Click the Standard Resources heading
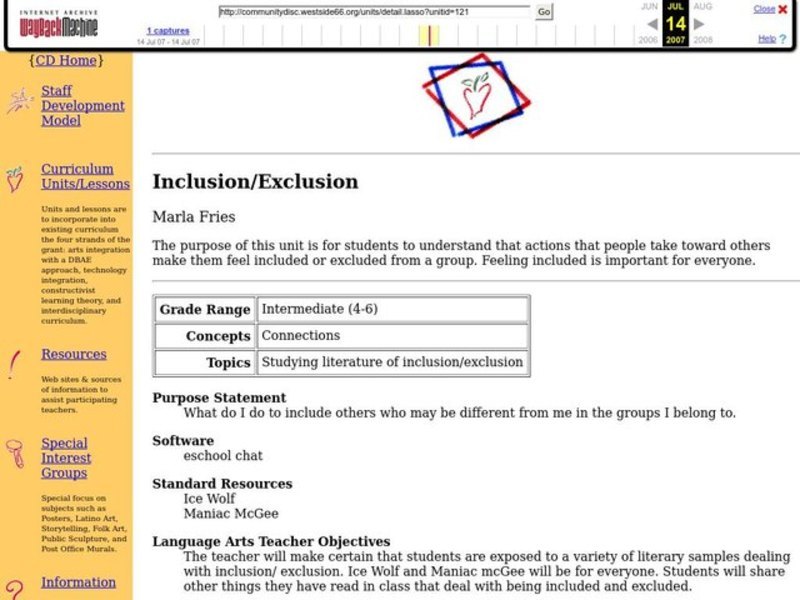Viewport: 800px width, 600px height. pyautogui.click(x=222, y=484)
